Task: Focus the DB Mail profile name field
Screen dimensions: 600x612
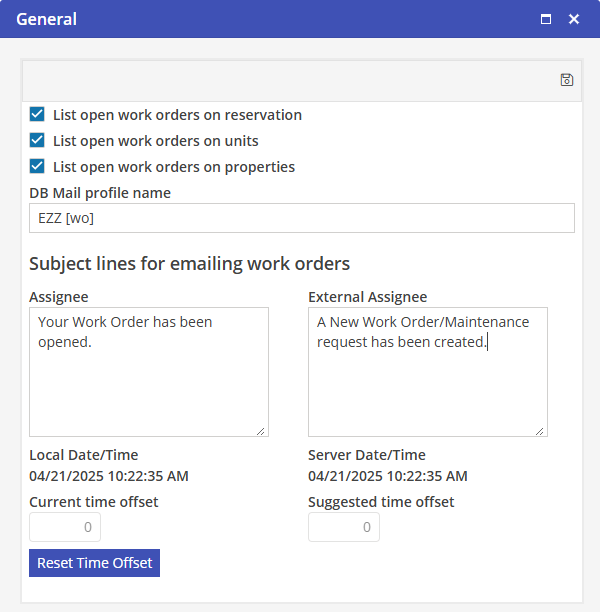Action: [301, 218]
